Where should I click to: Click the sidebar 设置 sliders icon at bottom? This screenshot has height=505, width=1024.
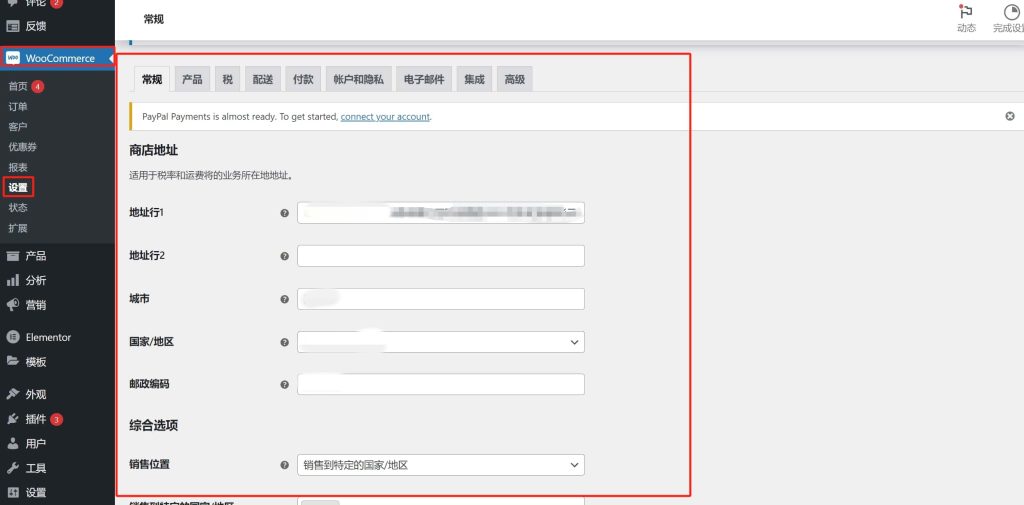click(12, 493)
